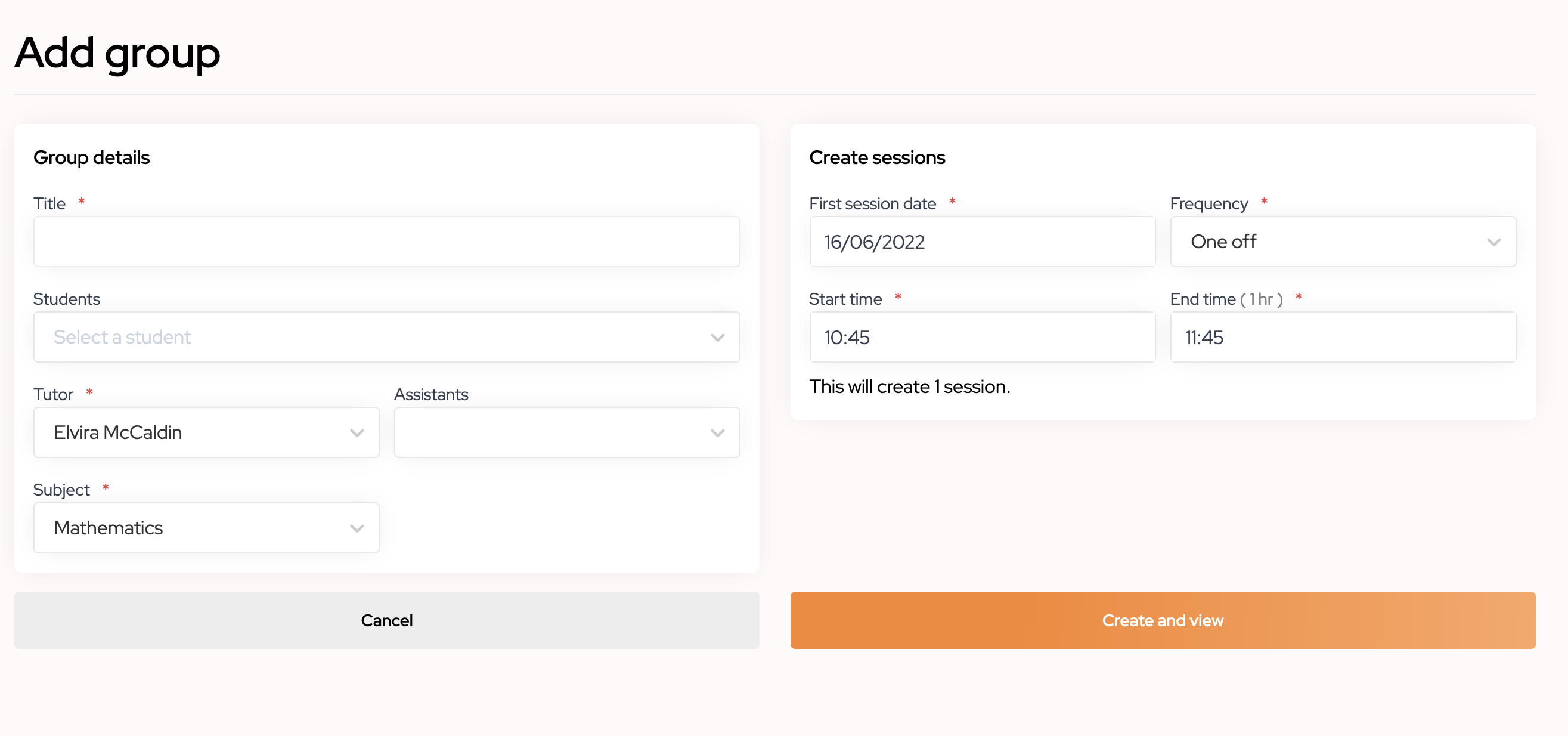Click the Title input field
Viewport: 1568px width, 736px height.
pos(386,242)
